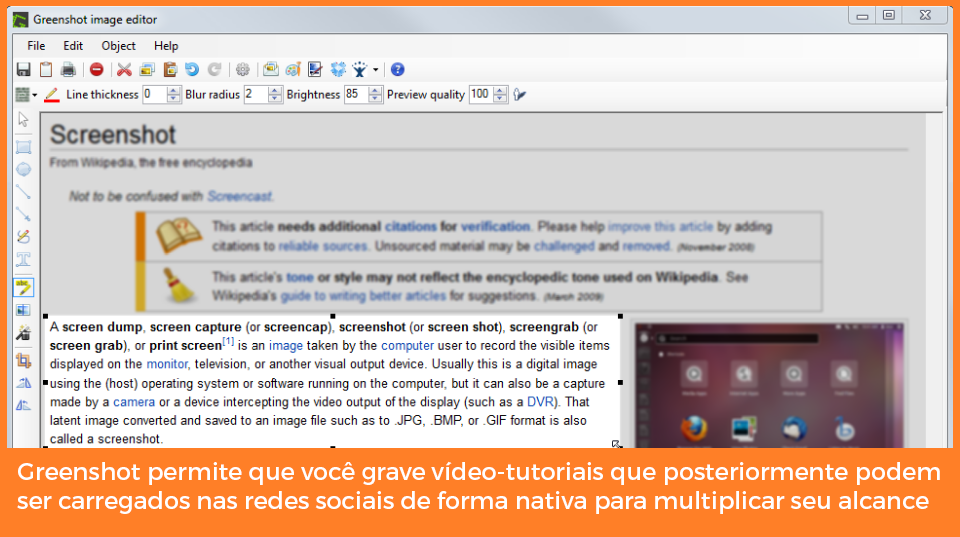This screenshot has width=960, height=537.
Task: Click the Brightness value field
Action: click(x=355, y=95)
